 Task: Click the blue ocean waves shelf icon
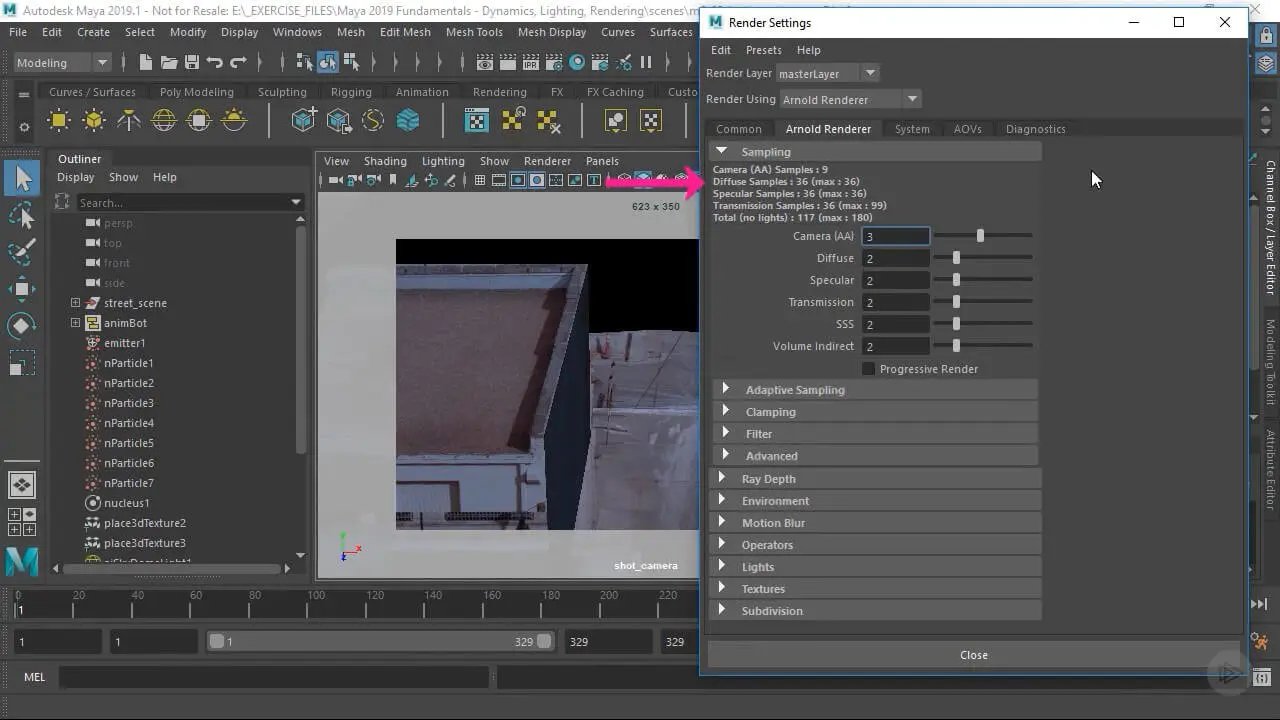[x=408, y=120]
